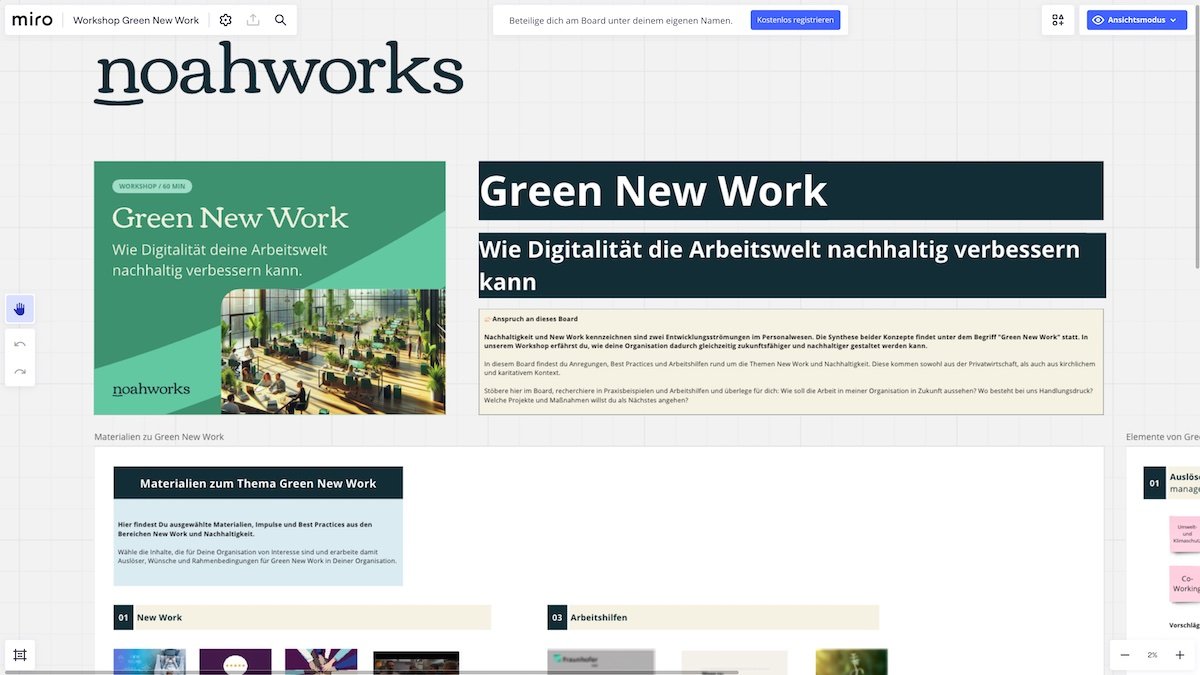This screenshot has height=675, width=1200.
Task: Click the 2% zoom level
Action: point(1152,655)
